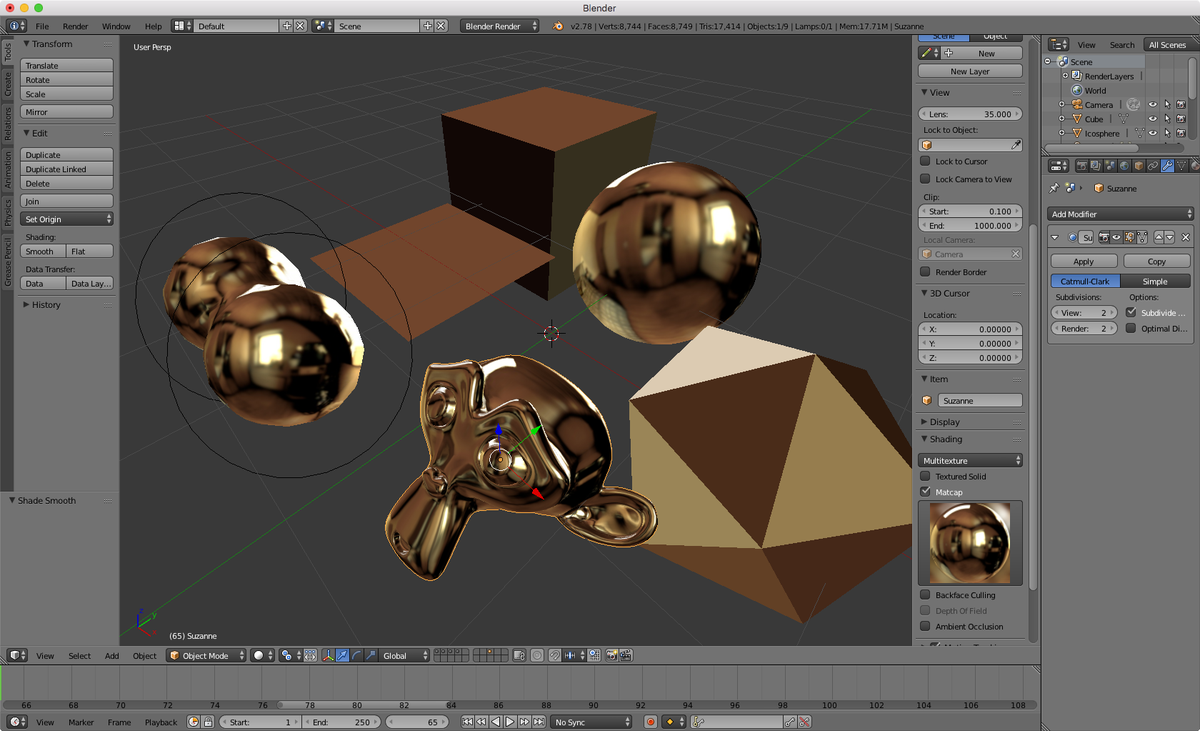1200x731 pixels.
Task: Click the Apply modifier button
Action: pyautogui.click(x=1083, y=261)
